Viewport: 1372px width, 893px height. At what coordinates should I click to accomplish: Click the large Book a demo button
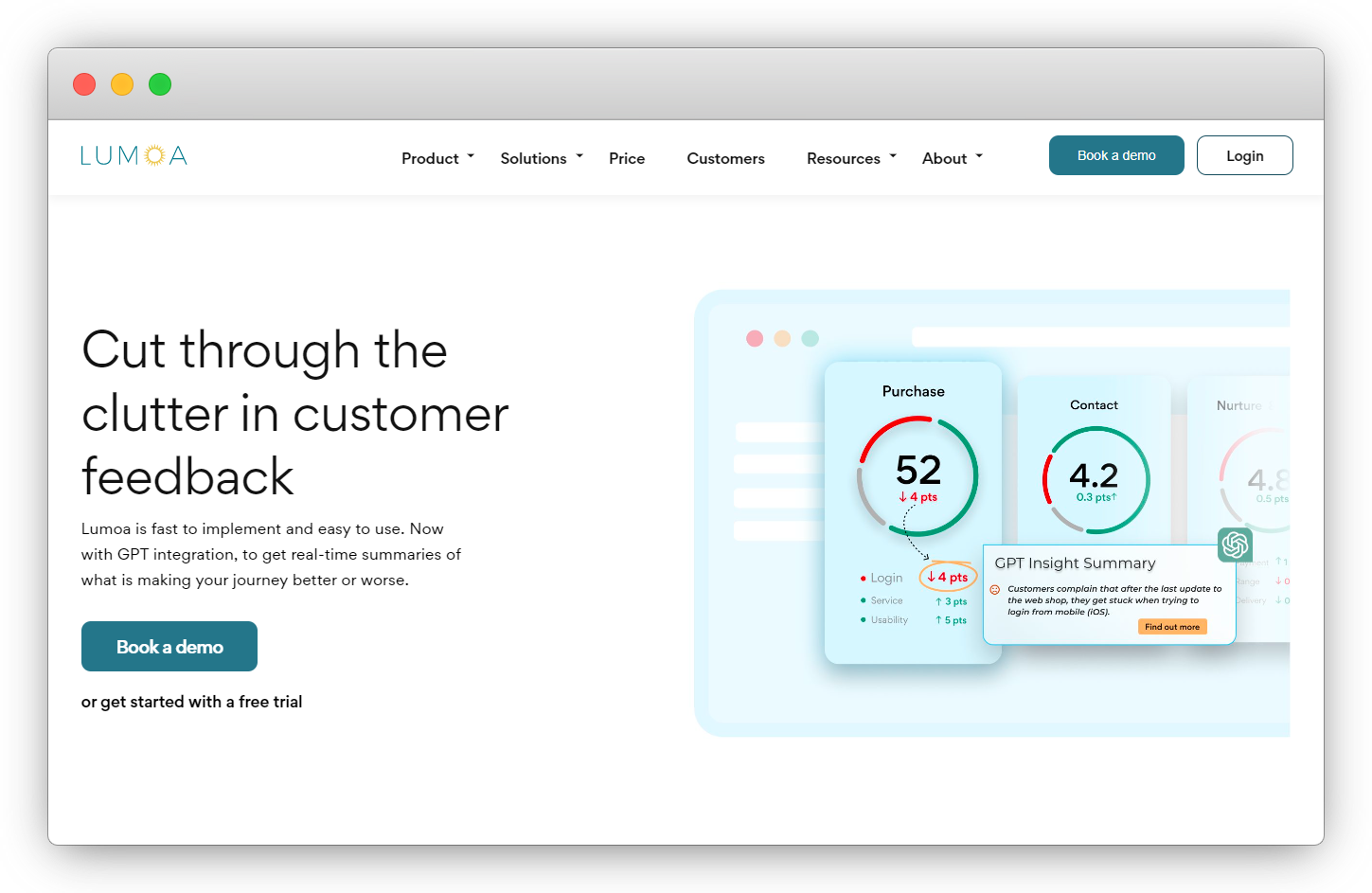point(169,646)
